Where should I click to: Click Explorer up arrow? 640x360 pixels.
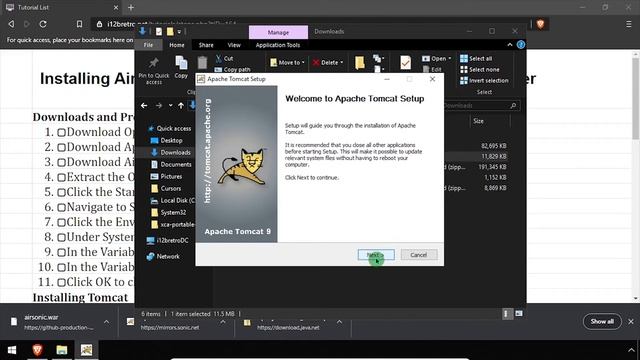tap(181, 105)
